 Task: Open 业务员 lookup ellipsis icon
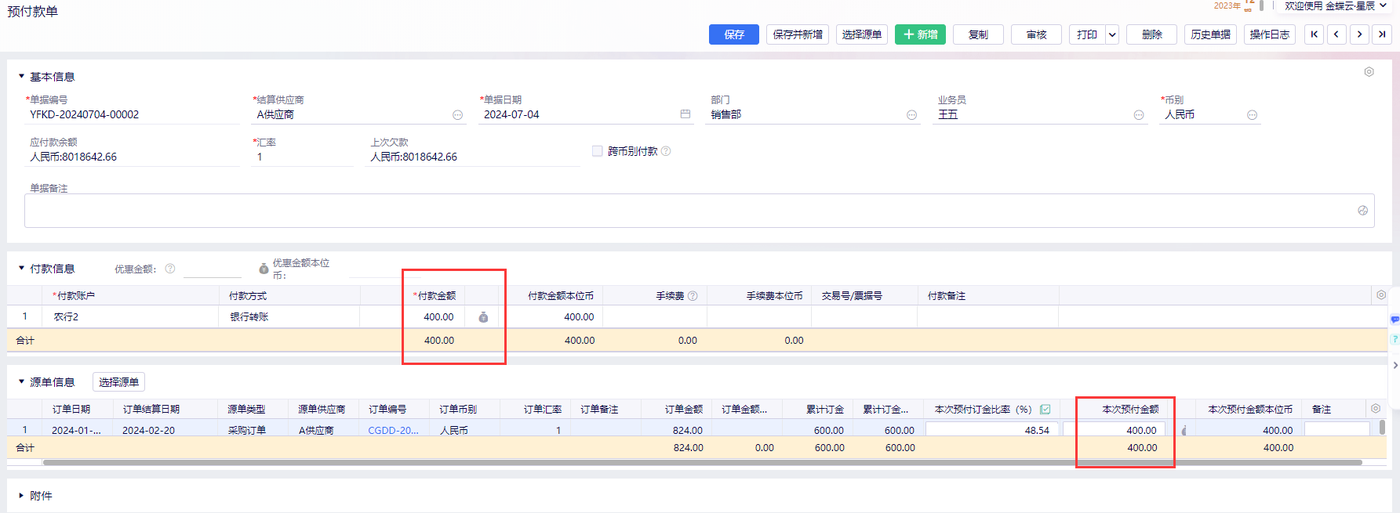(x=1139, y=115)
